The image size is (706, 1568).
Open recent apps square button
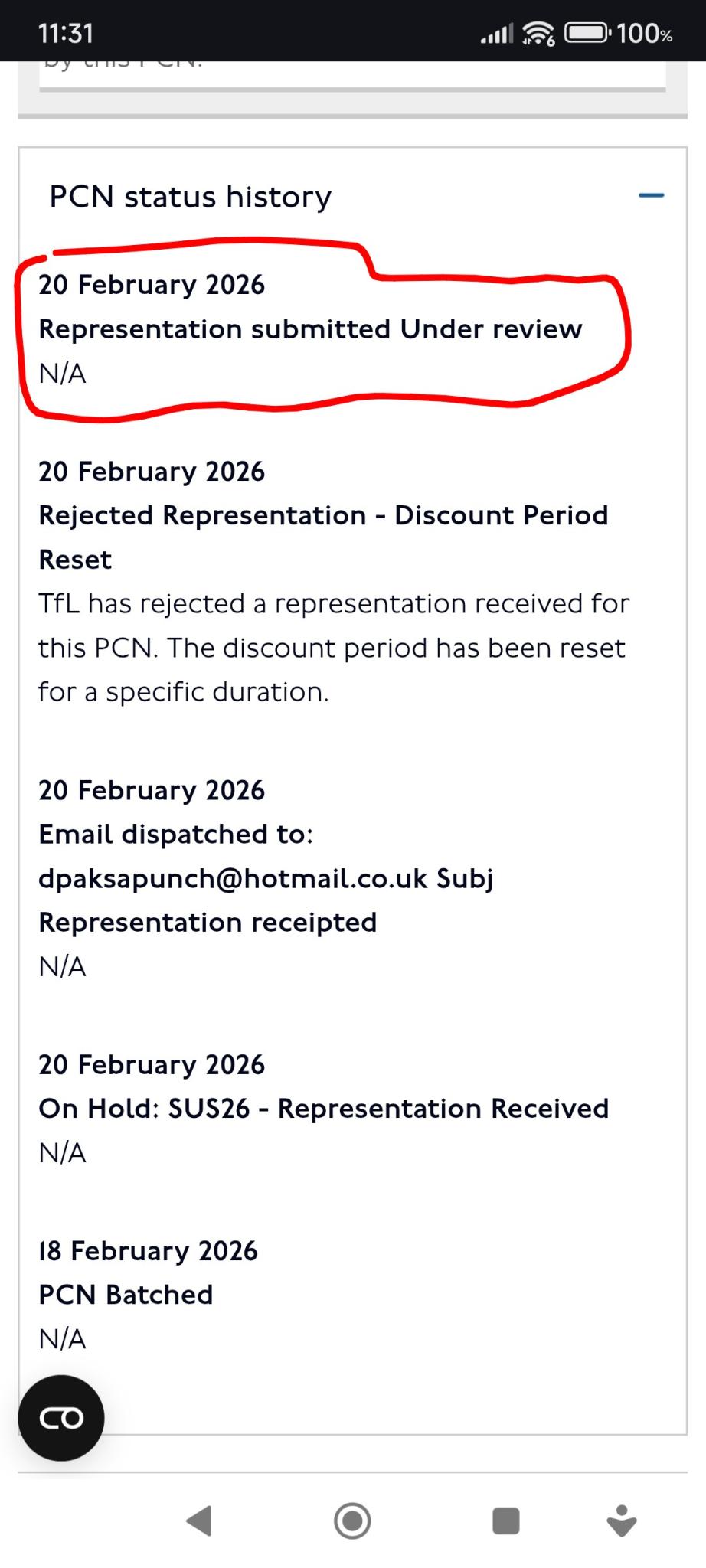click(505, 1521)
